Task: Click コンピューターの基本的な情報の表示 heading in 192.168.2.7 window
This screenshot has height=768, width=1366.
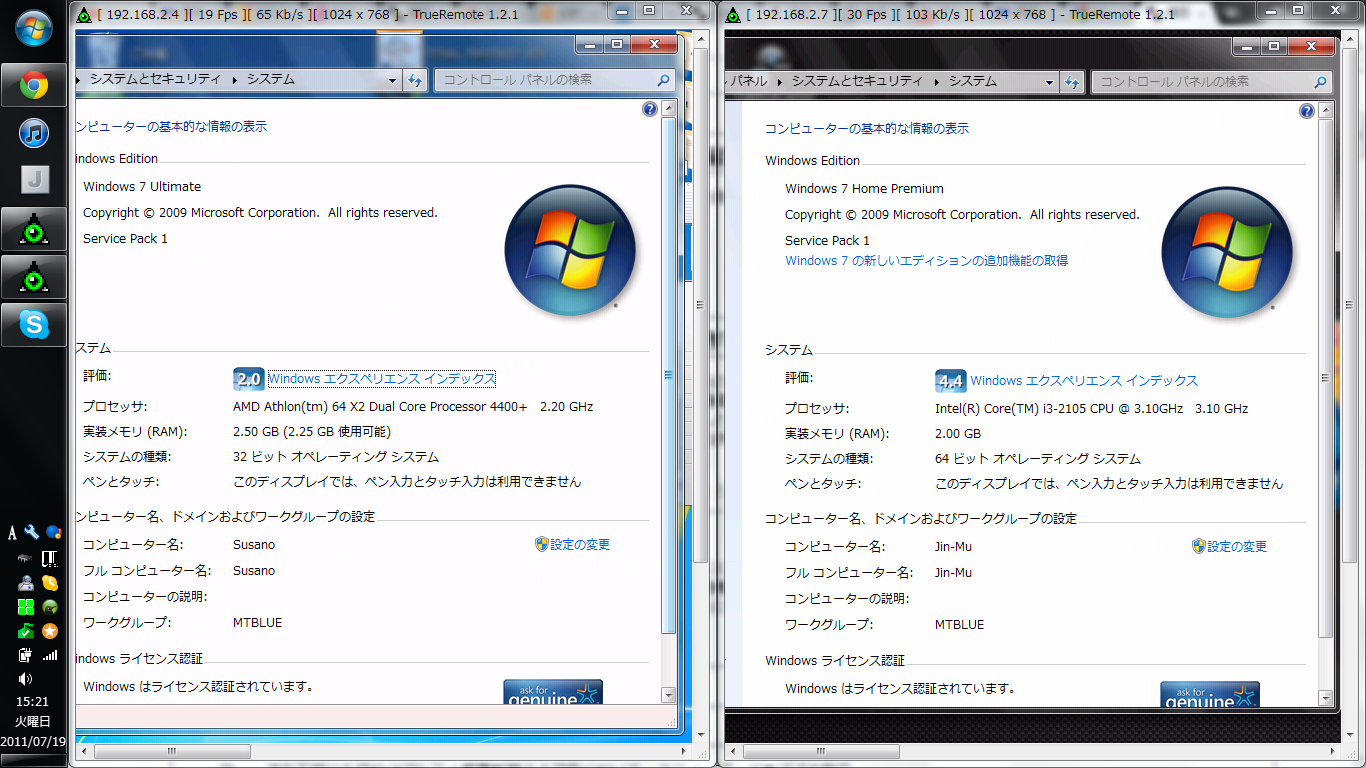Action: click(x=867, y=129)
